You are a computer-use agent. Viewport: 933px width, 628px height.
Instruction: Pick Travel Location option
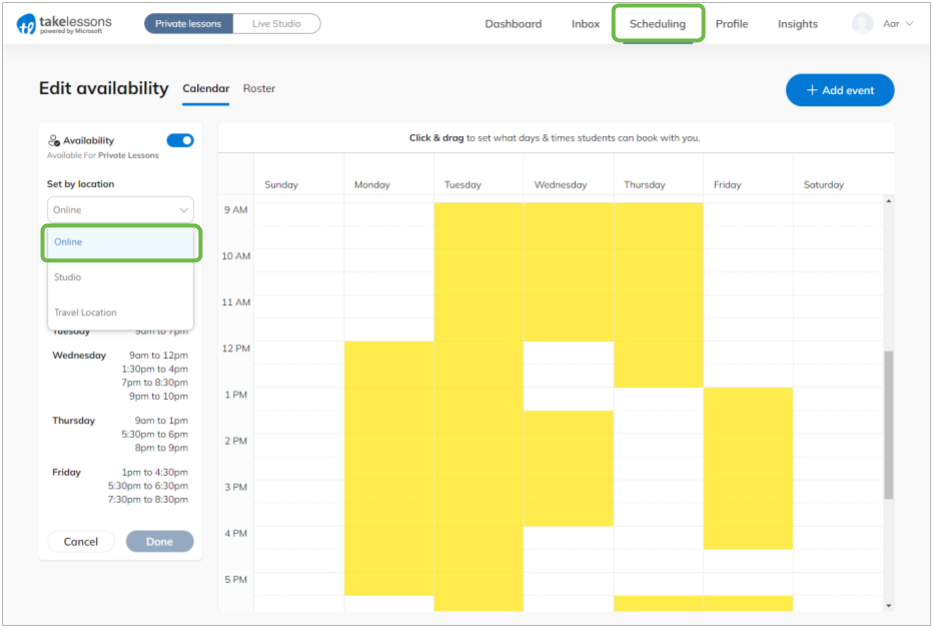click(121, 313)
